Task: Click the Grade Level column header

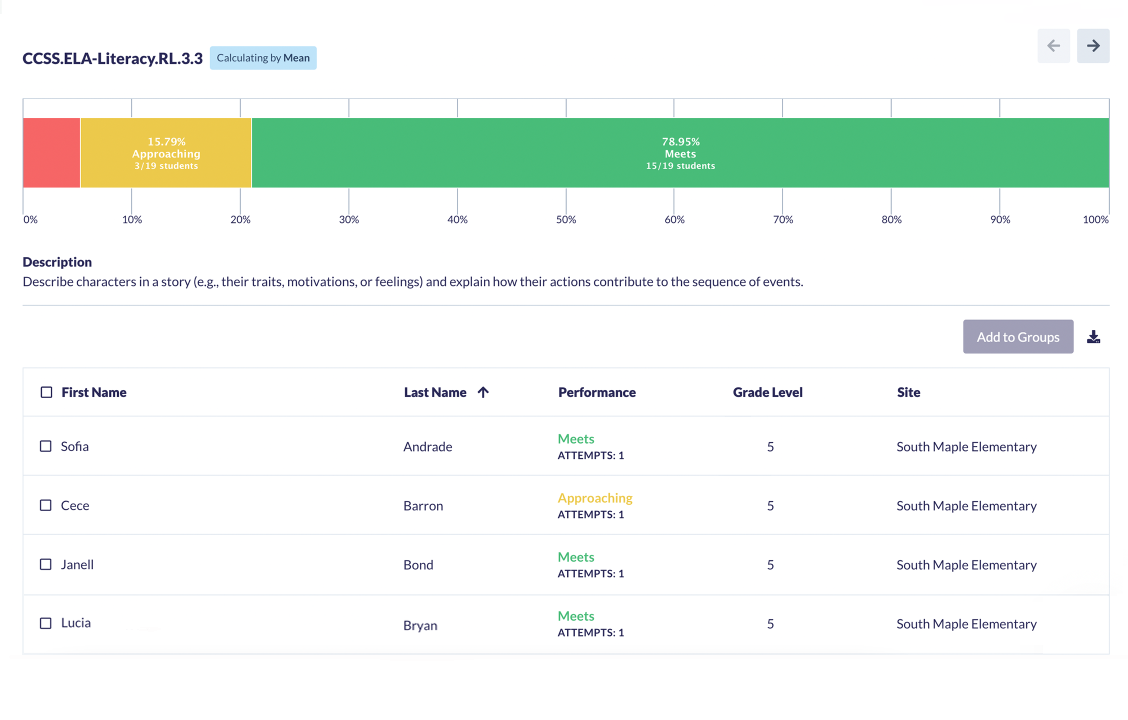Action: pyautogui.click(x=768, y=392)
